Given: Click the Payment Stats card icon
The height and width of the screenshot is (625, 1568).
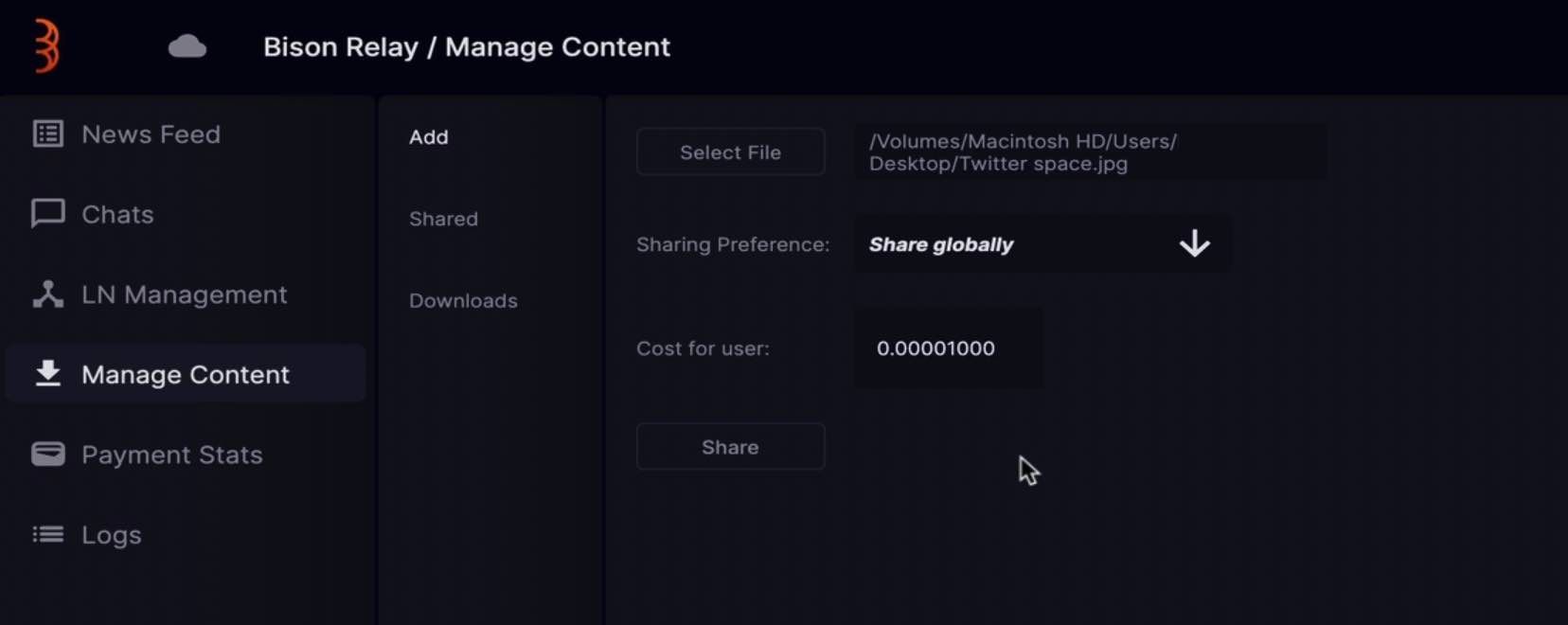Looking at the screenshot, I should 48,455.
